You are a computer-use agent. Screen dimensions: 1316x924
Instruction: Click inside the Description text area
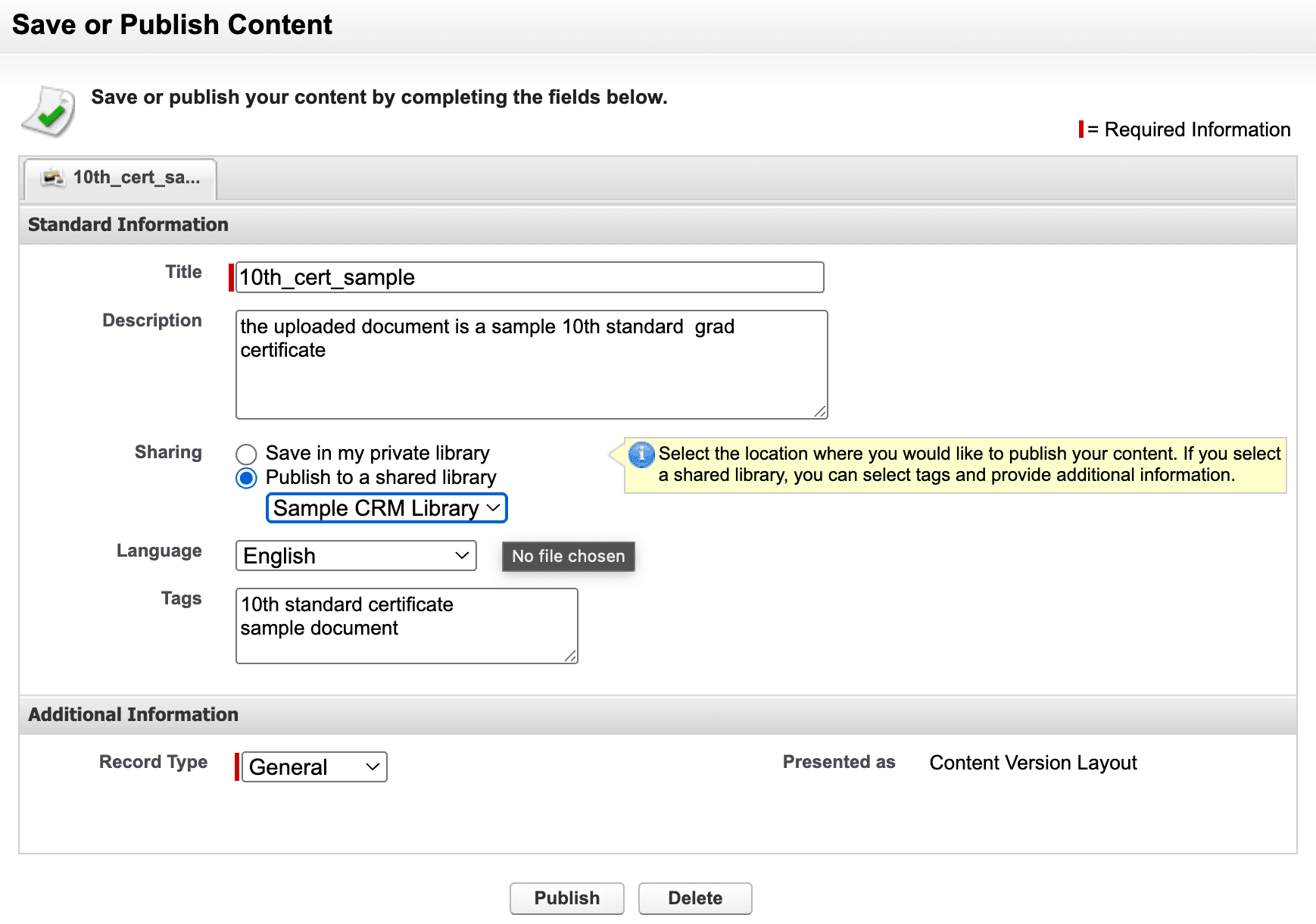[x=530, y=364]
